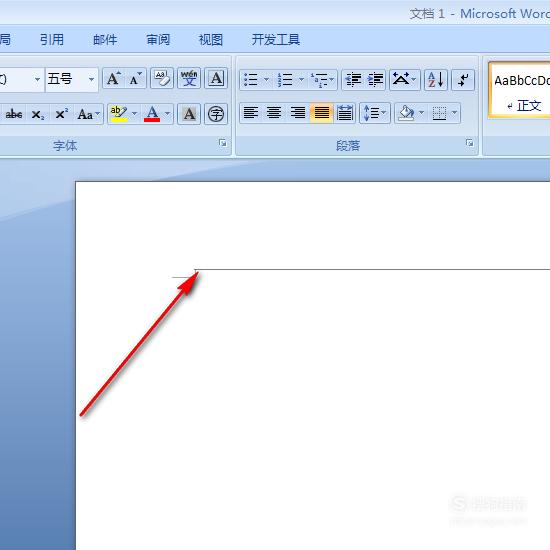Viewport: 550px width, 550px height.
Task: Toggle superscript formatting
Action: click(x=61, y=114)
